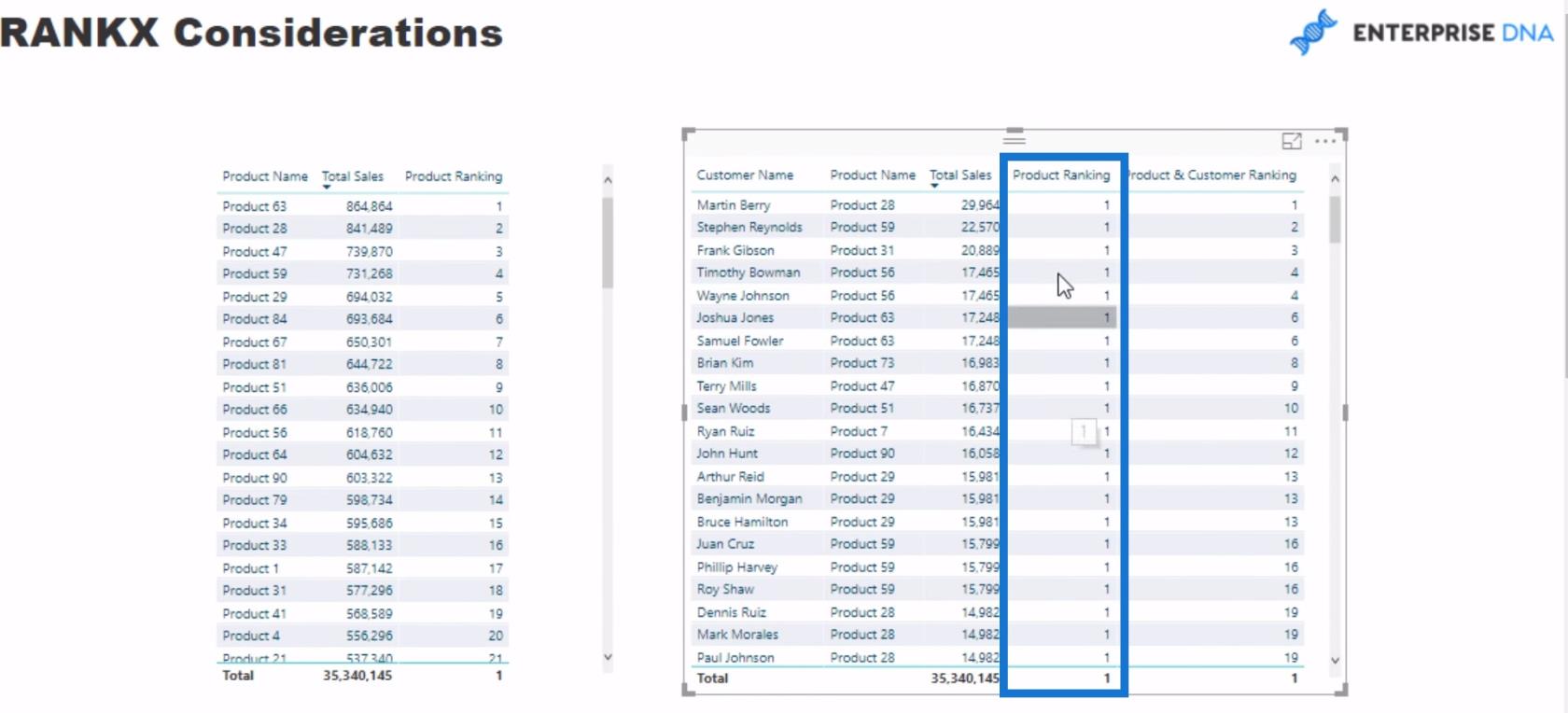Select Product 66 in left table
The width and height of the screenshot is (1568, 713).
[x=255, y=410]
